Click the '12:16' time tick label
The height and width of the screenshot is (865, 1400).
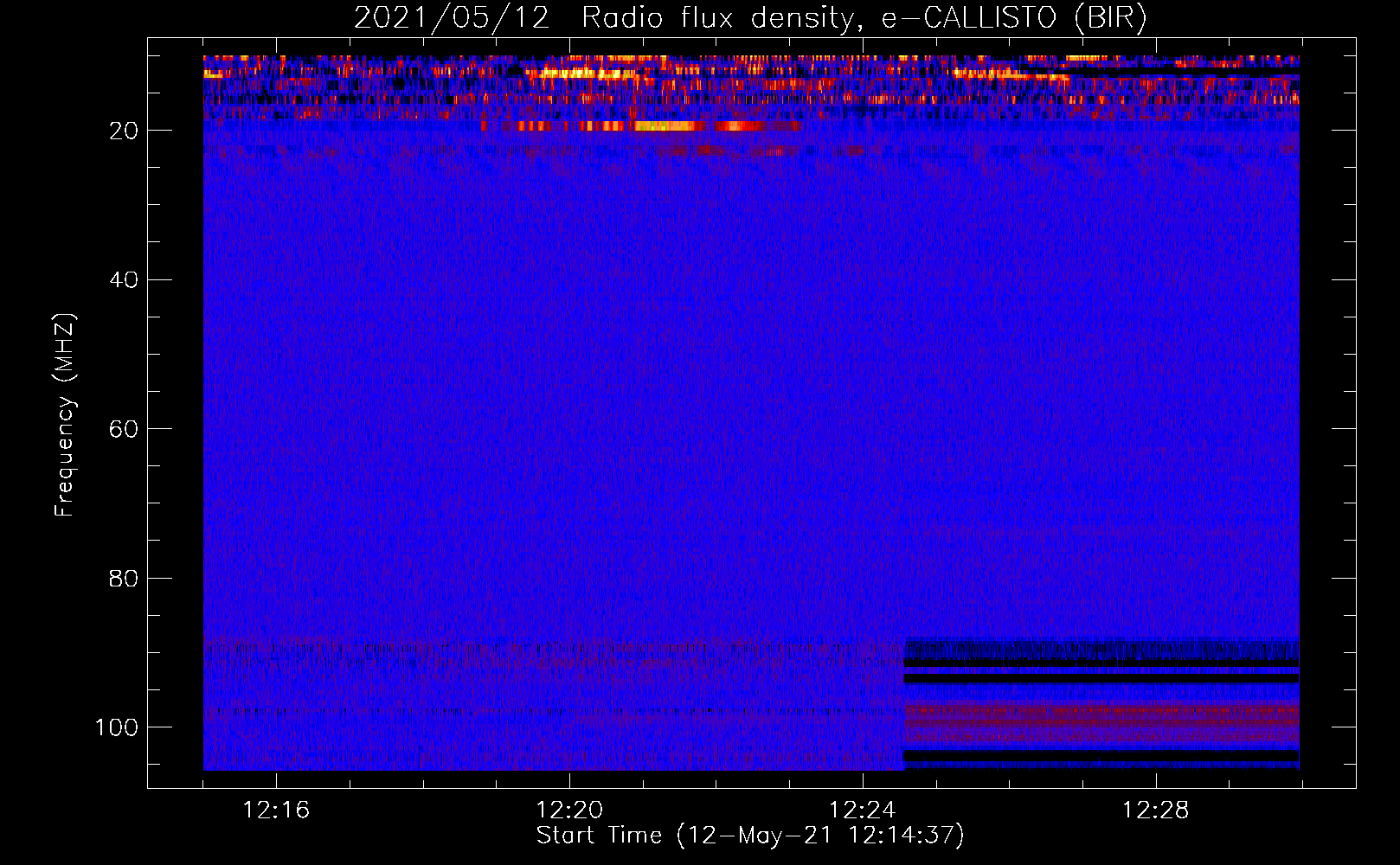coord(276,811)
